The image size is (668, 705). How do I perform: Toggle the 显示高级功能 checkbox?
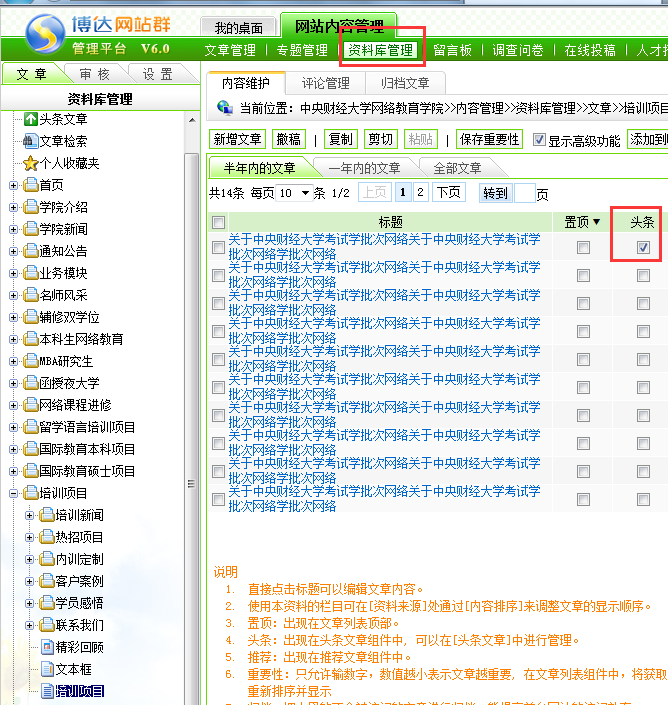coord(539,140)
